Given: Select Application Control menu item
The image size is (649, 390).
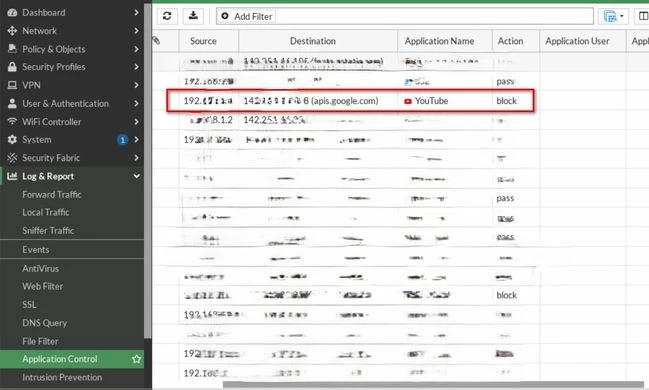Looking at the screenshot, I should point(72,359).
